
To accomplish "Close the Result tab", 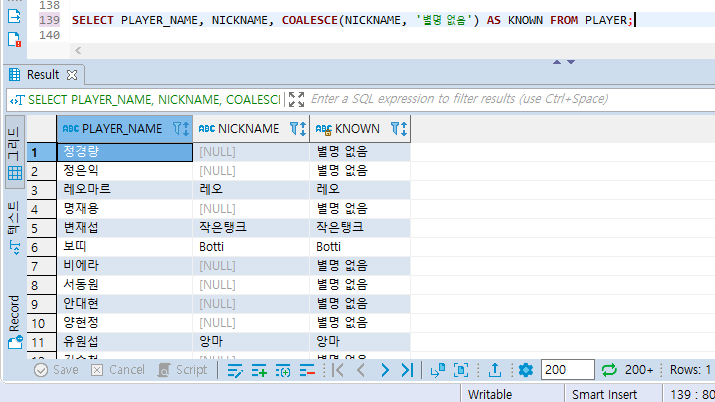I will [x=72, y=75].
